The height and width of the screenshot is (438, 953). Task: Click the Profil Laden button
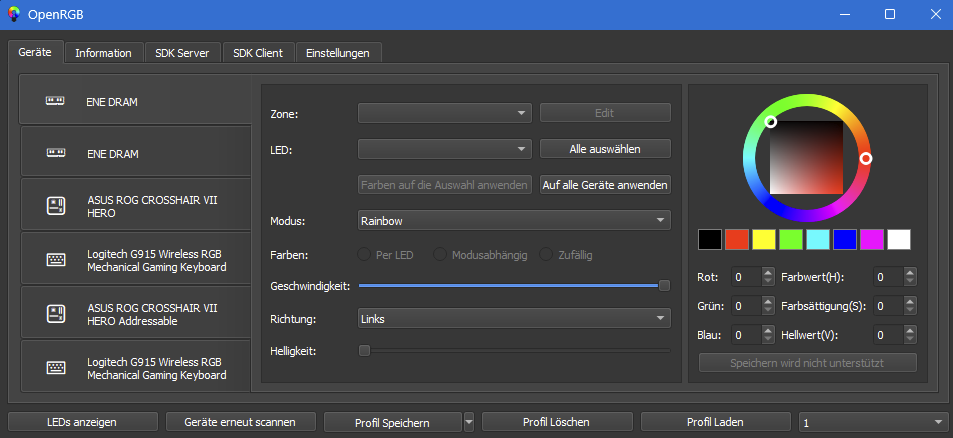point(715,422)
